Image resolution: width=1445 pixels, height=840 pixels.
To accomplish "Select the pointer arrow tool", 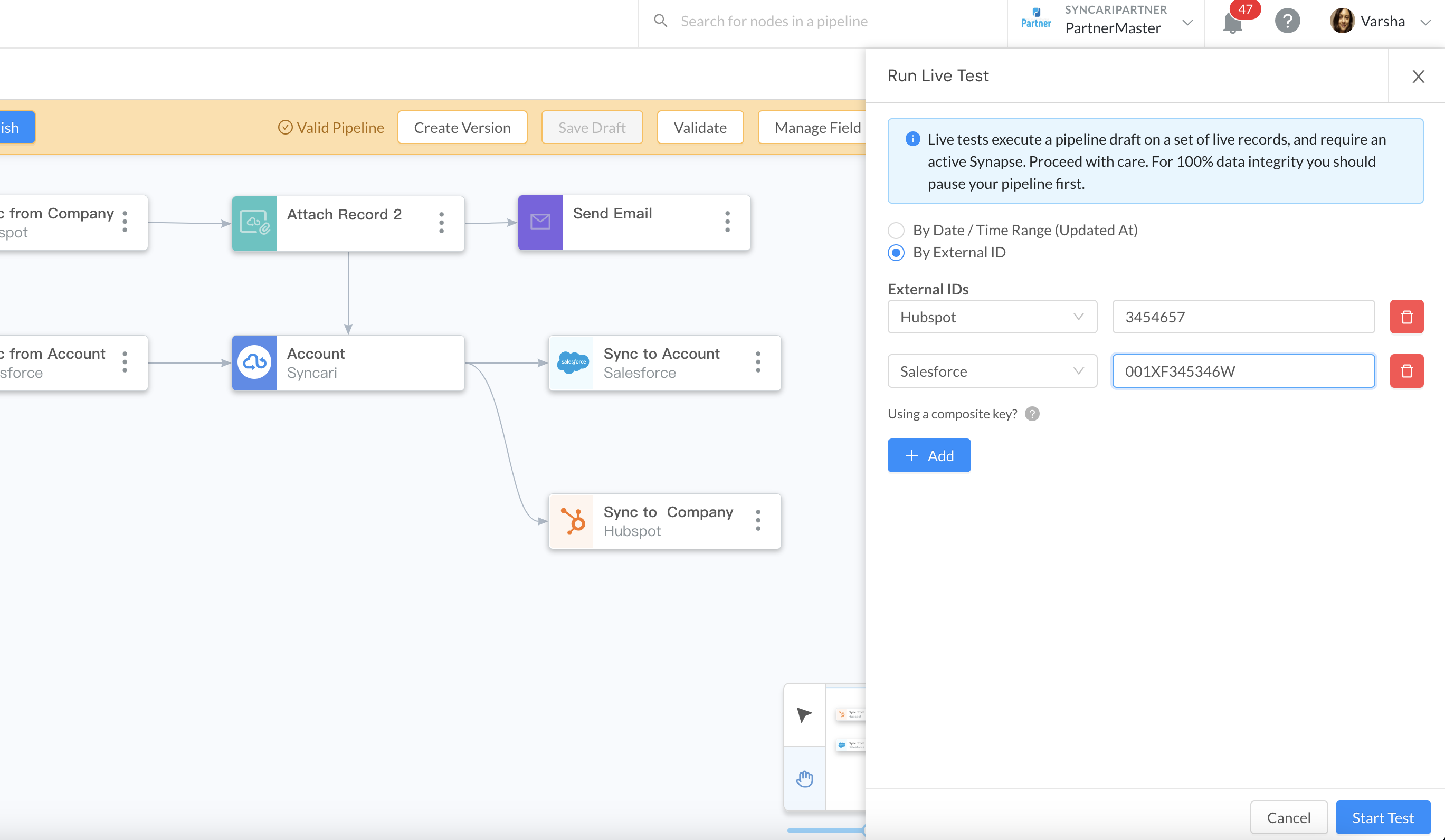I will 804,714.
